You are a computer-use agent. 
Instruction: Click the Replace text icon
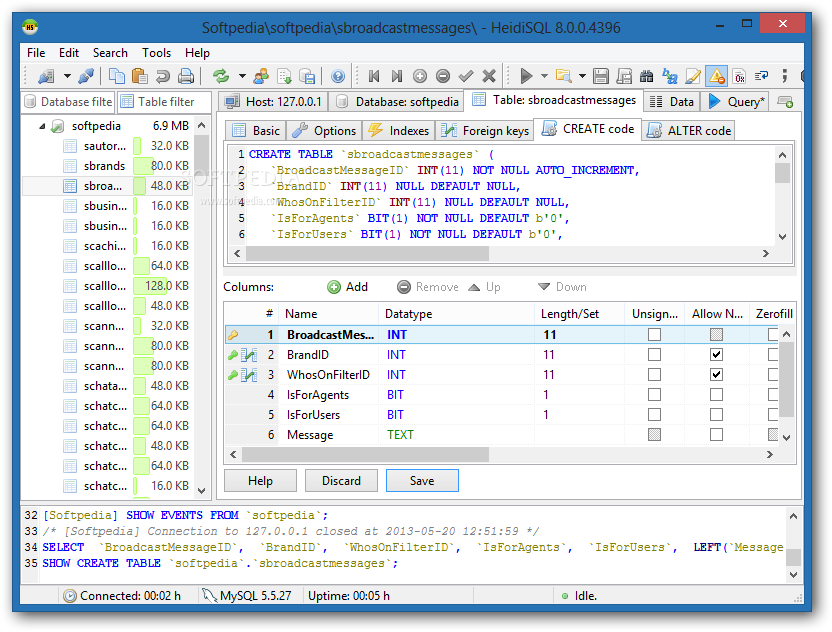[x=670, y=76]
